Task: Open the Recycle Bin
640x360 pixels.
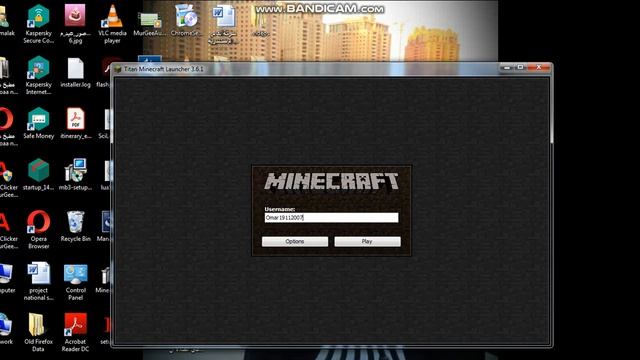Action: click(76, 227)
